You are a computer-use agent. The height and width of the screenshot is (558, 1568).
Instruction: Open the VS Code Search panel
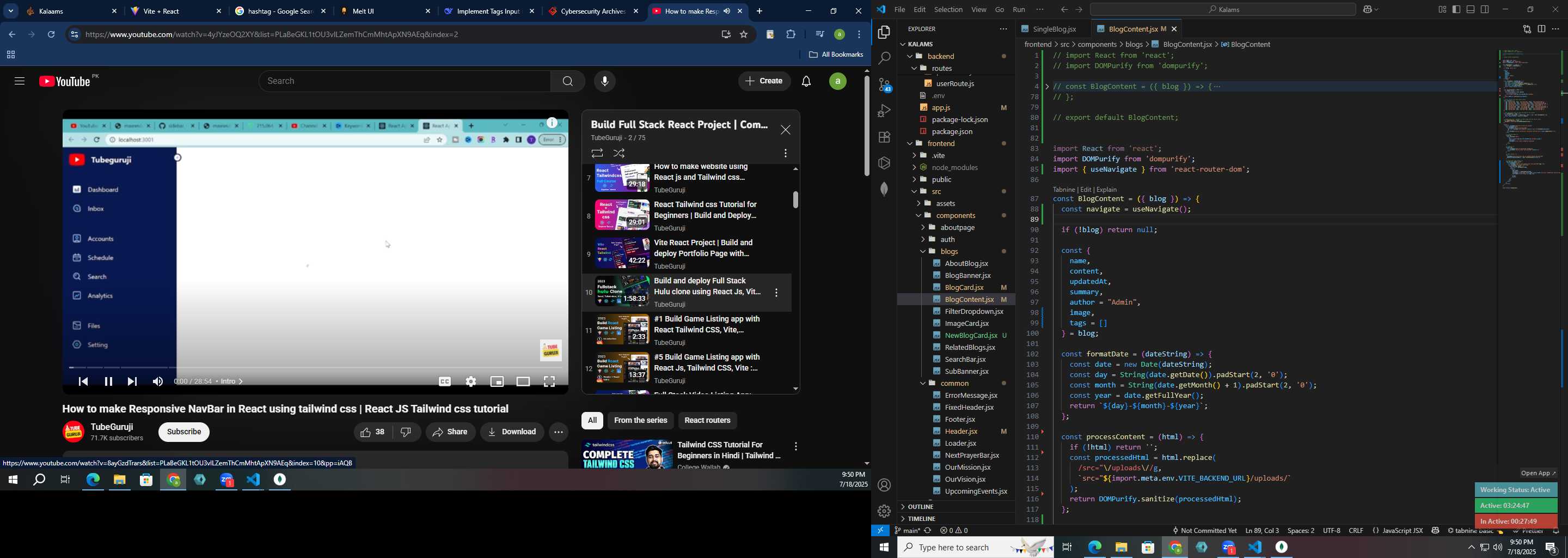click(884, 58)
